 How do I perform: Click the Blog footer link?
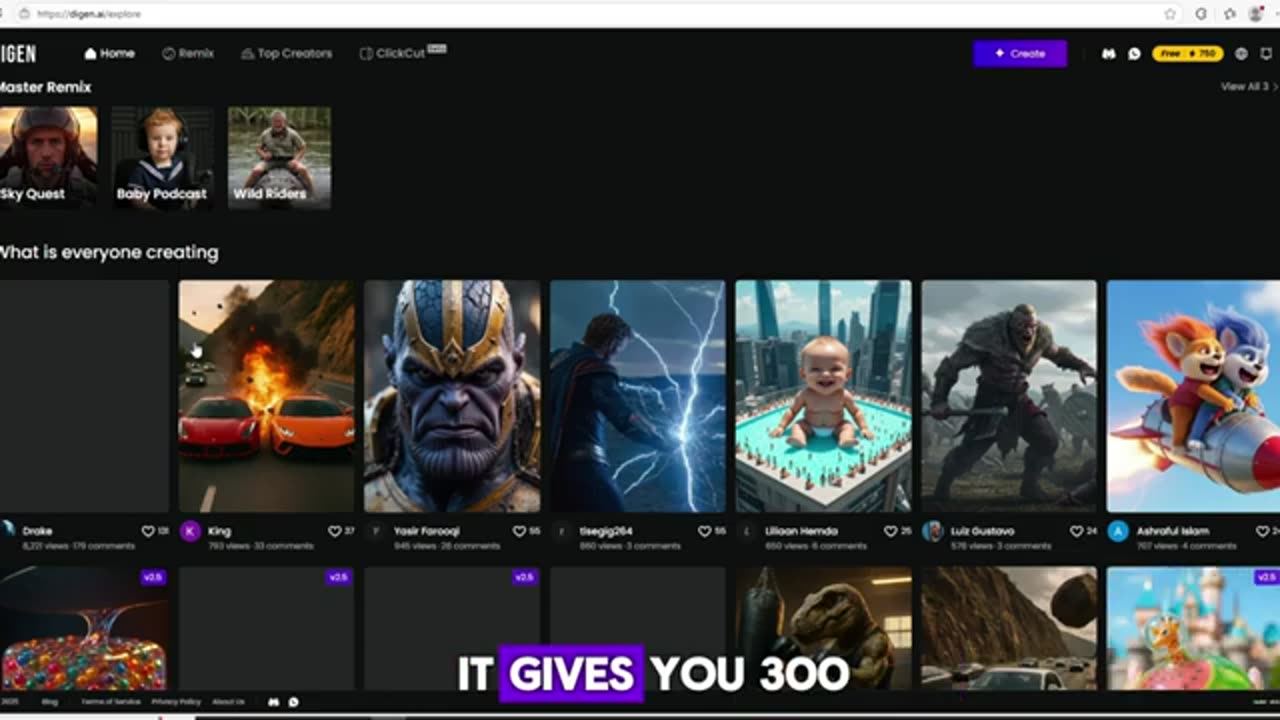pyautogui.click(x=50, y=702)
